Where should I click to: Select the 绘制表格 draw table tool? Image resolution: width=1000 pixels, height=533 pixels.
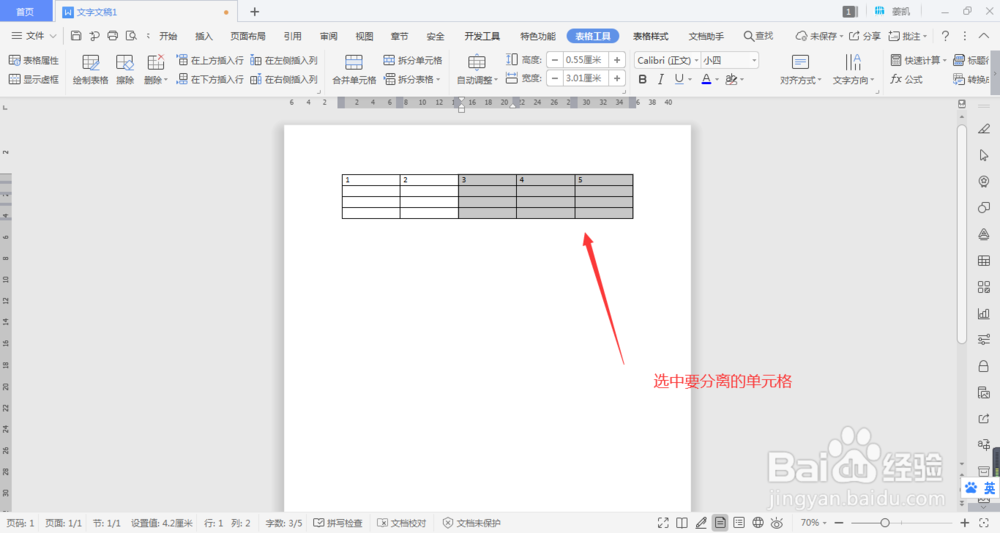(x=91, y=69)
